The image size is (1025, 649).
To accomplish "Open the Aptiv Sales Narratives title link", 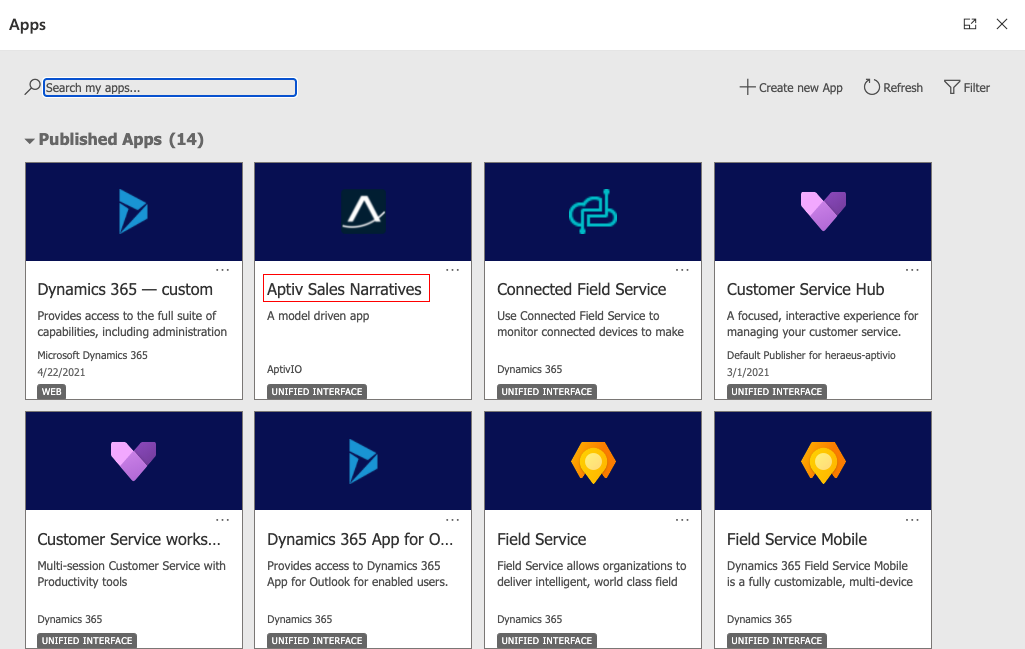I will click(344, 289).
